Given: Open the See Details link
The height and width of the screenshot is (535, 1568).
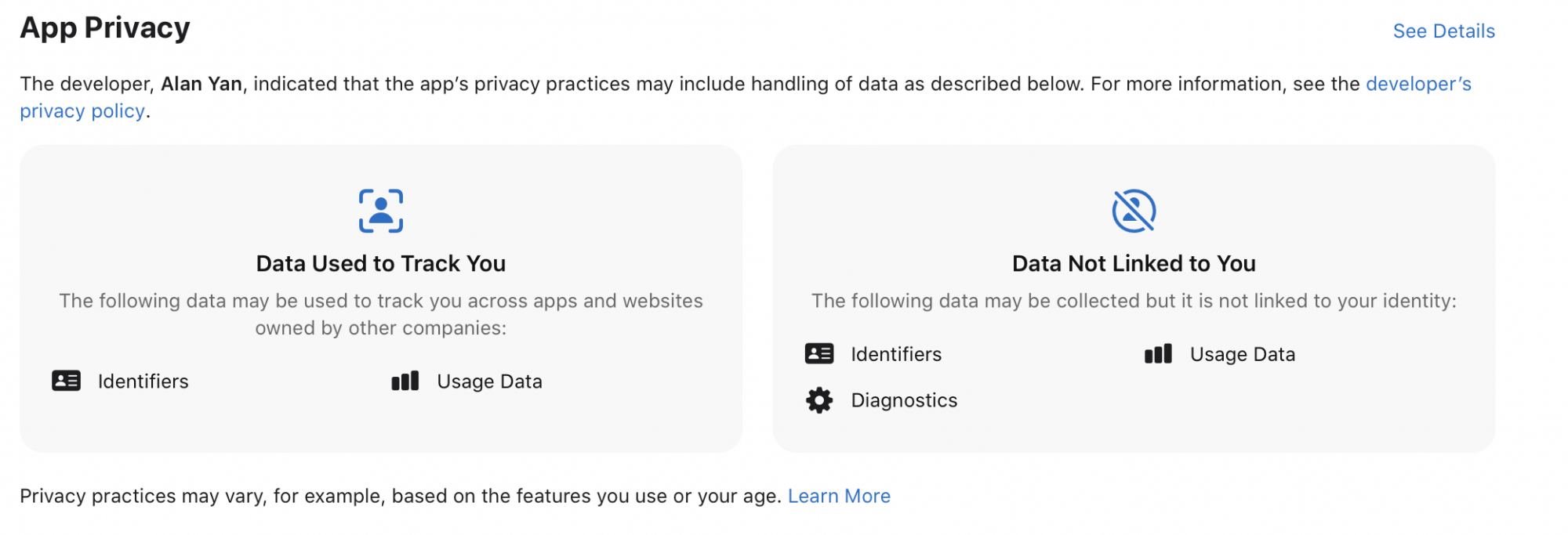Looking at the screenshot, I should (1443, 31).
